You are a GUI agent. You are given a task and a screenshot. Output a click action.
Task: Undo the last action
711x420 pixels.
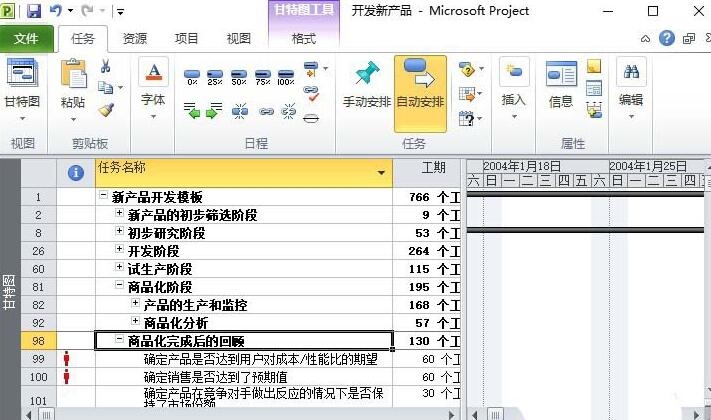pyautogui.click(x=55, y=10)
